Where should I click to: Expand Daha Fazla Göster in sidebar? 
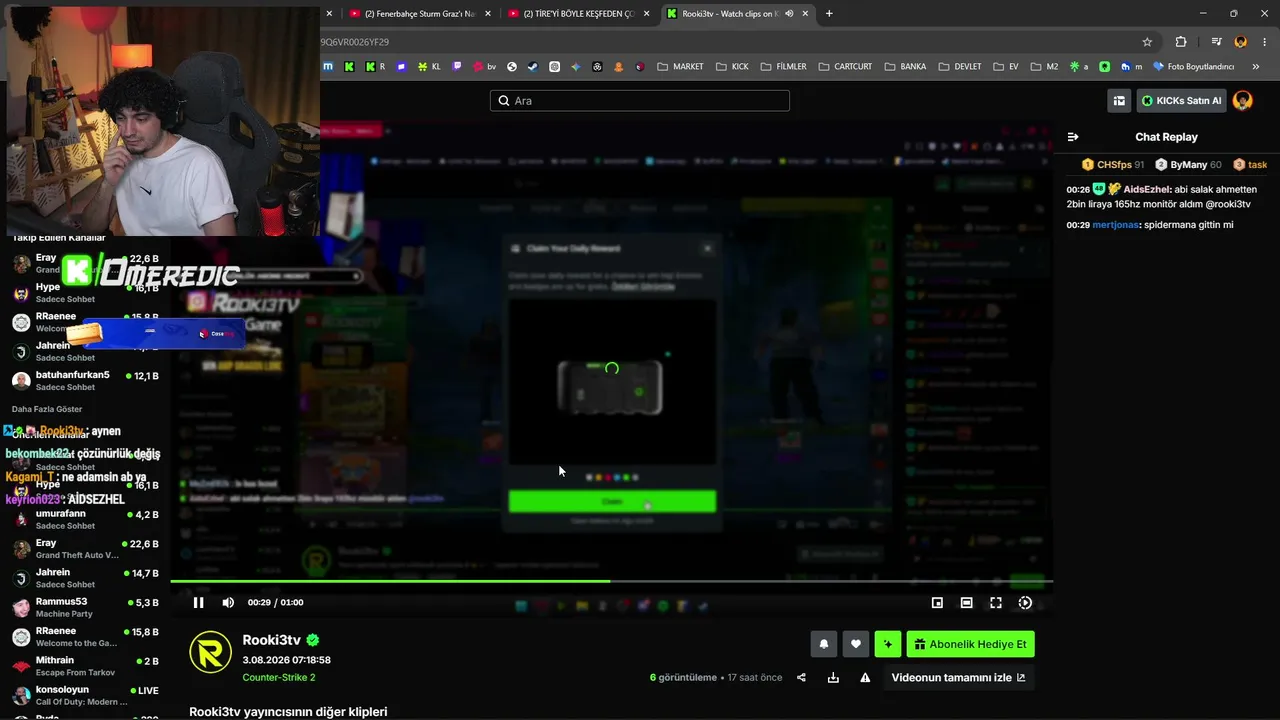pyautogui.click(x=47, y=409)
